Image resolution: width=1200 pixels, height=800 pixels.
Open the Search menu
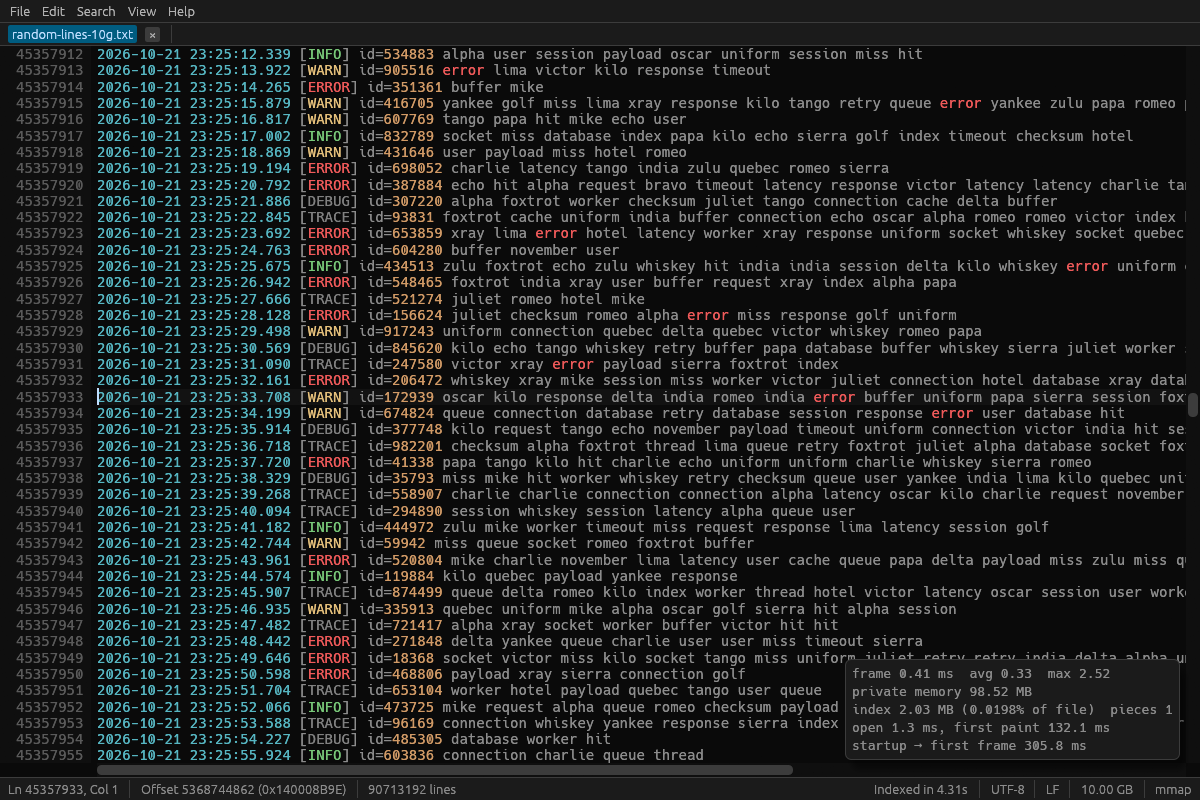click(x=96, y=11)
